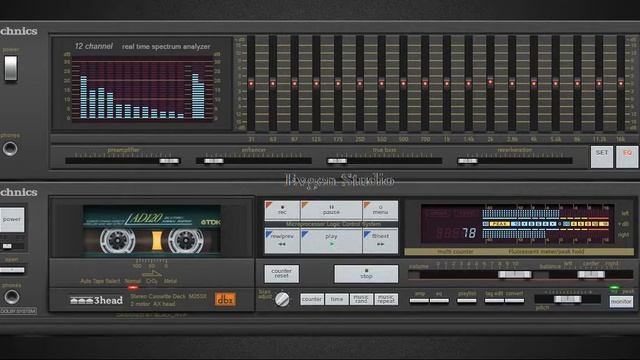Adjust the volume slider handle

515,275
